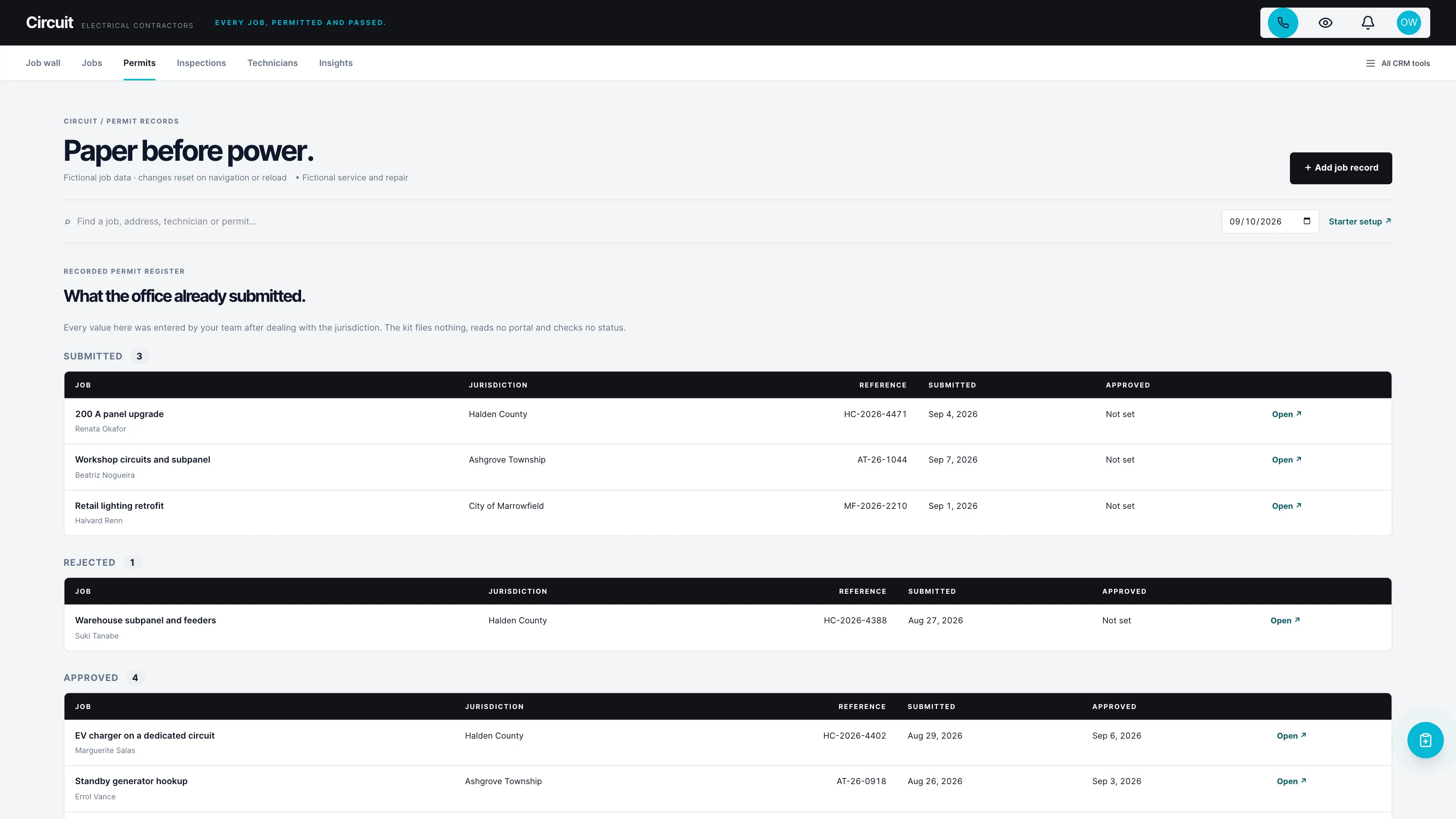Select the reference HC-2026-4471
Viewport: 1456px width, 819px height.
[875, 414]
